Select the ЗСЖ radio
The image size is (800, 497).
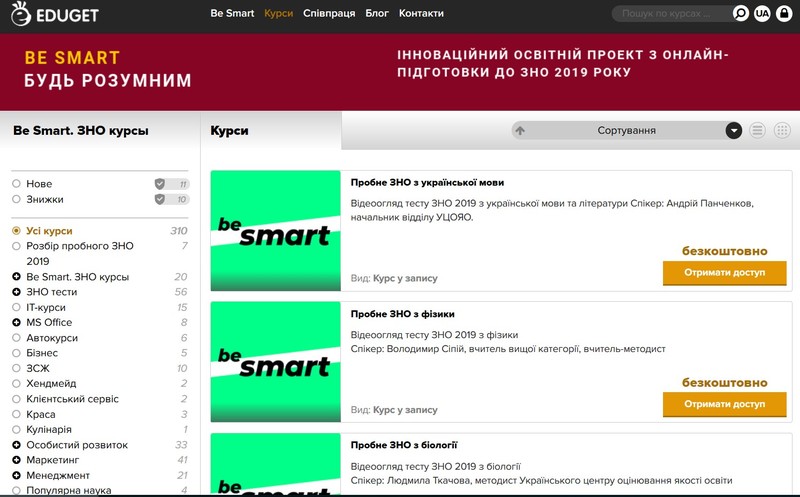tap(16, 368)
